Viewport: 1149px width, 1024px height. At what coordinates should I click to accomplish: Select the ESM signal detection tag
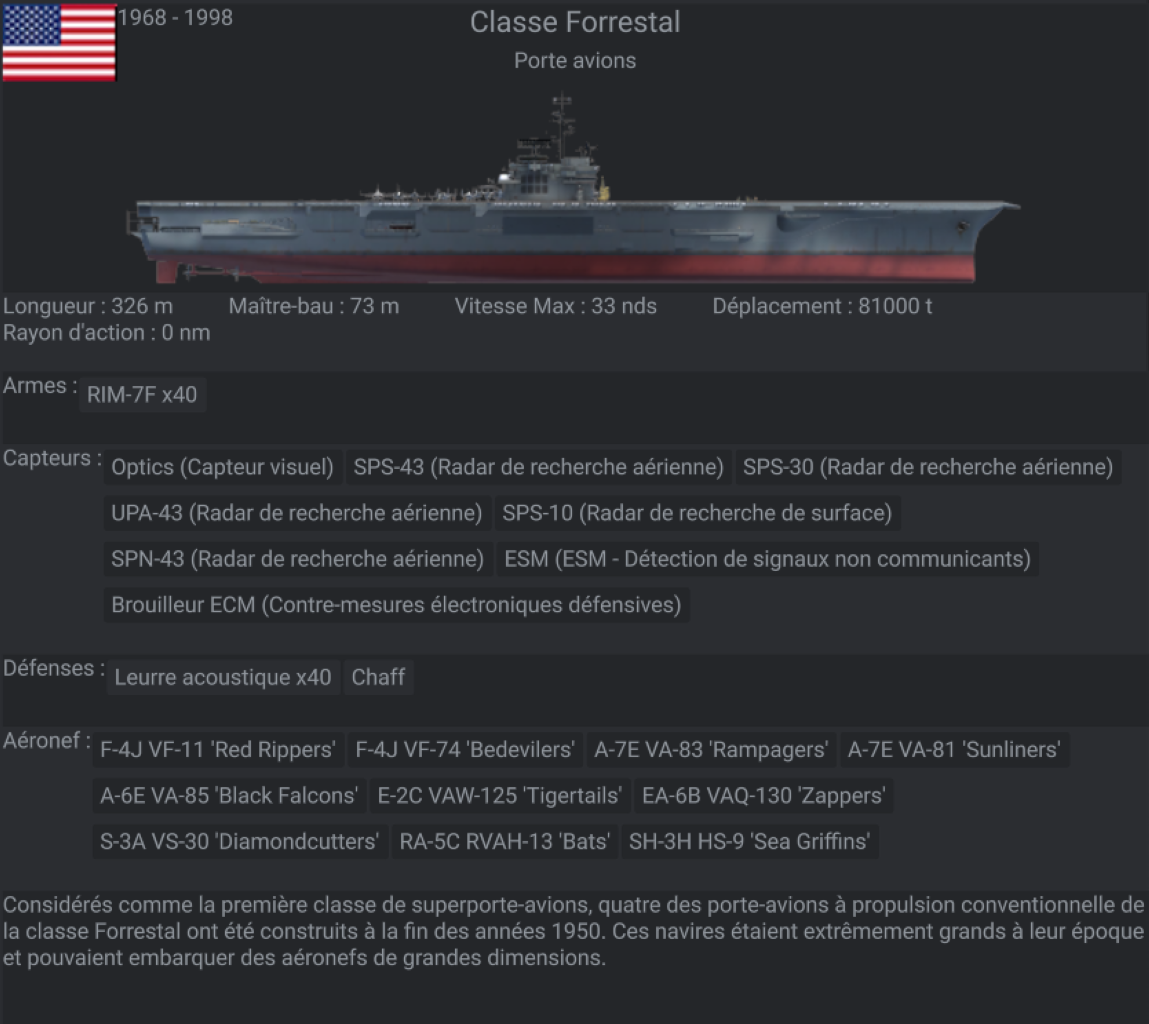(767, 559)
